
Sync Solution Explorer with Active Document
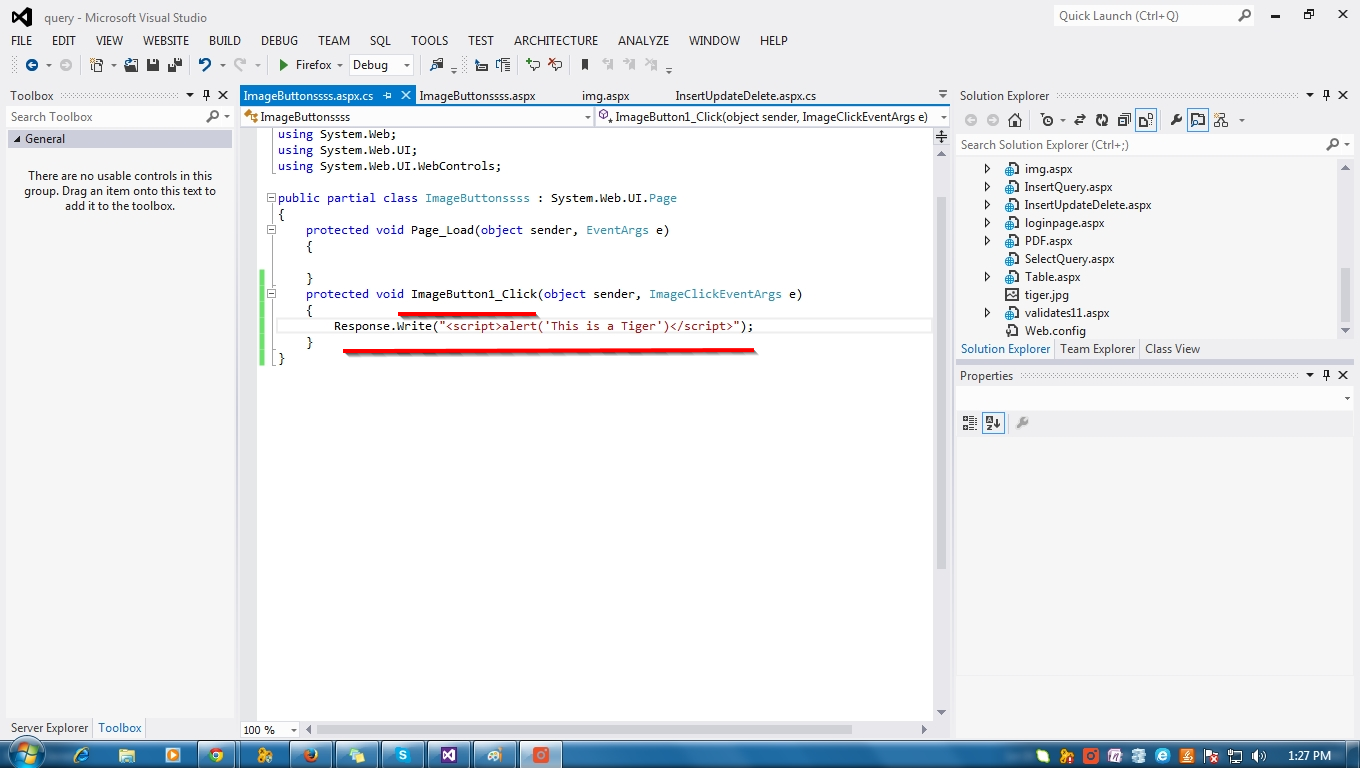click(x=1079, y=120)
